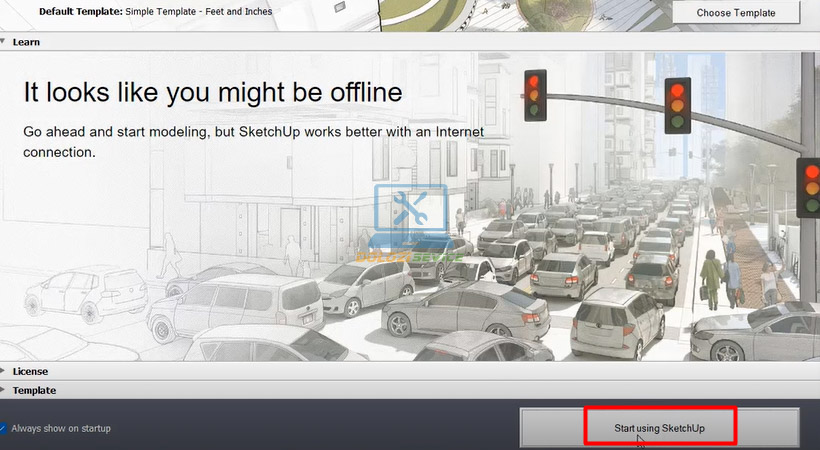The width and height of the screenshot is (820, 450).
Task: Click the leftmost traffic light in illustration
Action: click(537, 95)
